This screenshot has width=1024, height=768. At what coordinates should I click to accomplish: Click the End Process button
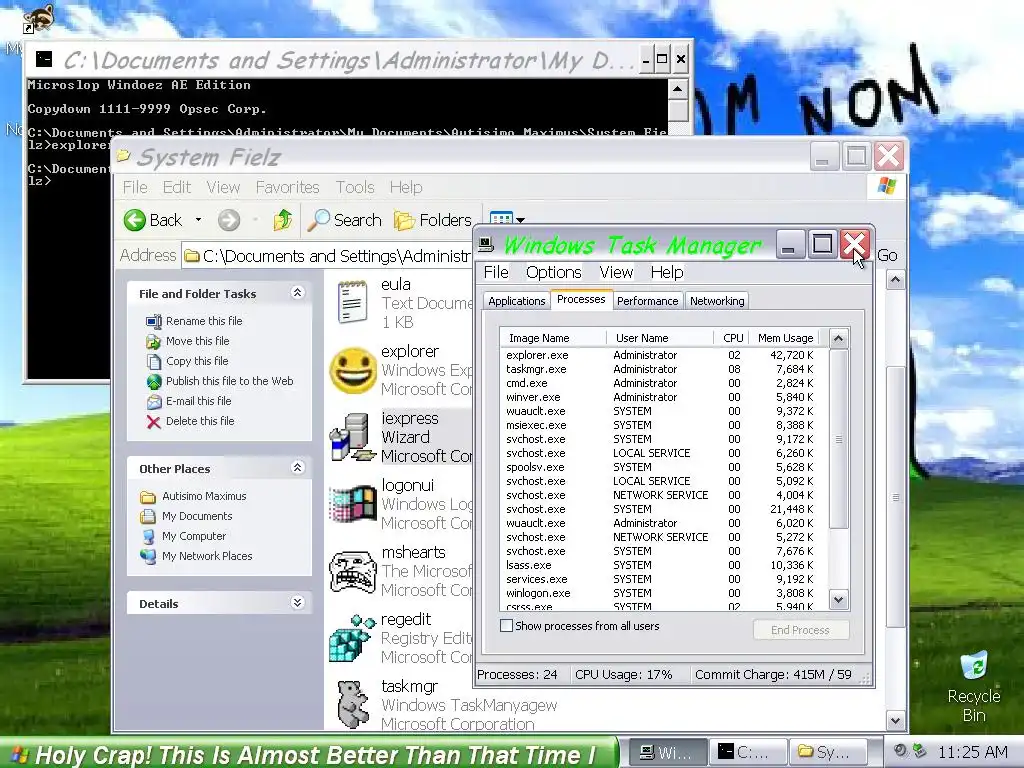(x=801, y=630)
